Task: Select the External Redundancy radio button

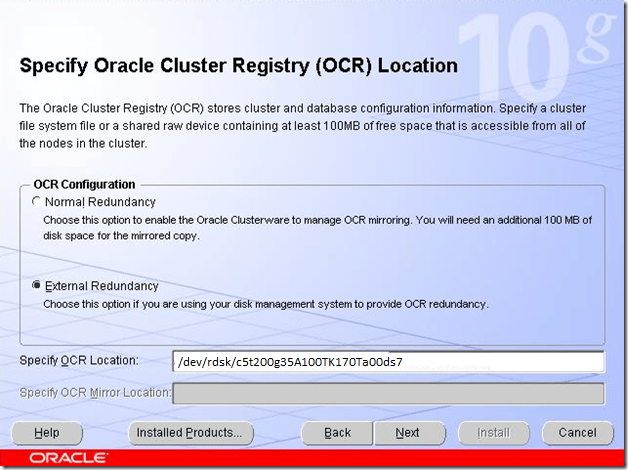Action: pos(36,285)
